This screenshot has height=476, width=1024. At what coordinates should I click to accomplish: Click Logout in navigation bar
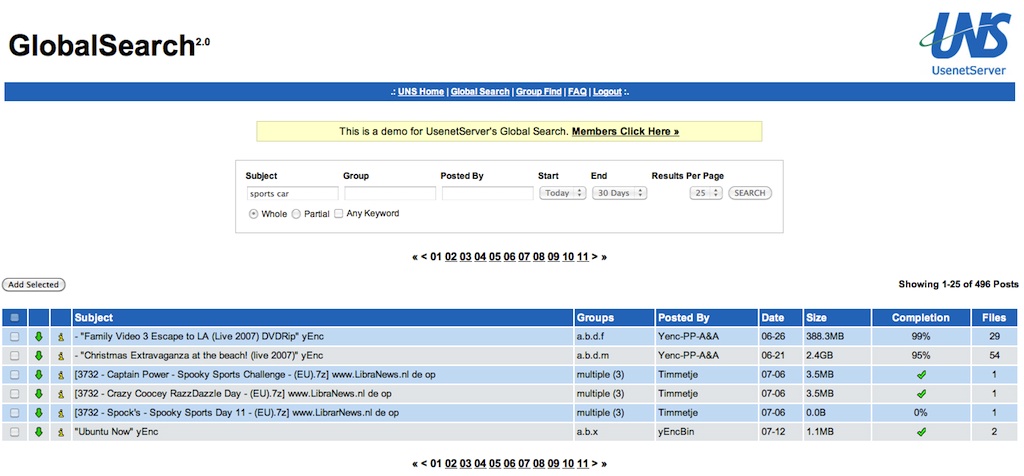607,91
